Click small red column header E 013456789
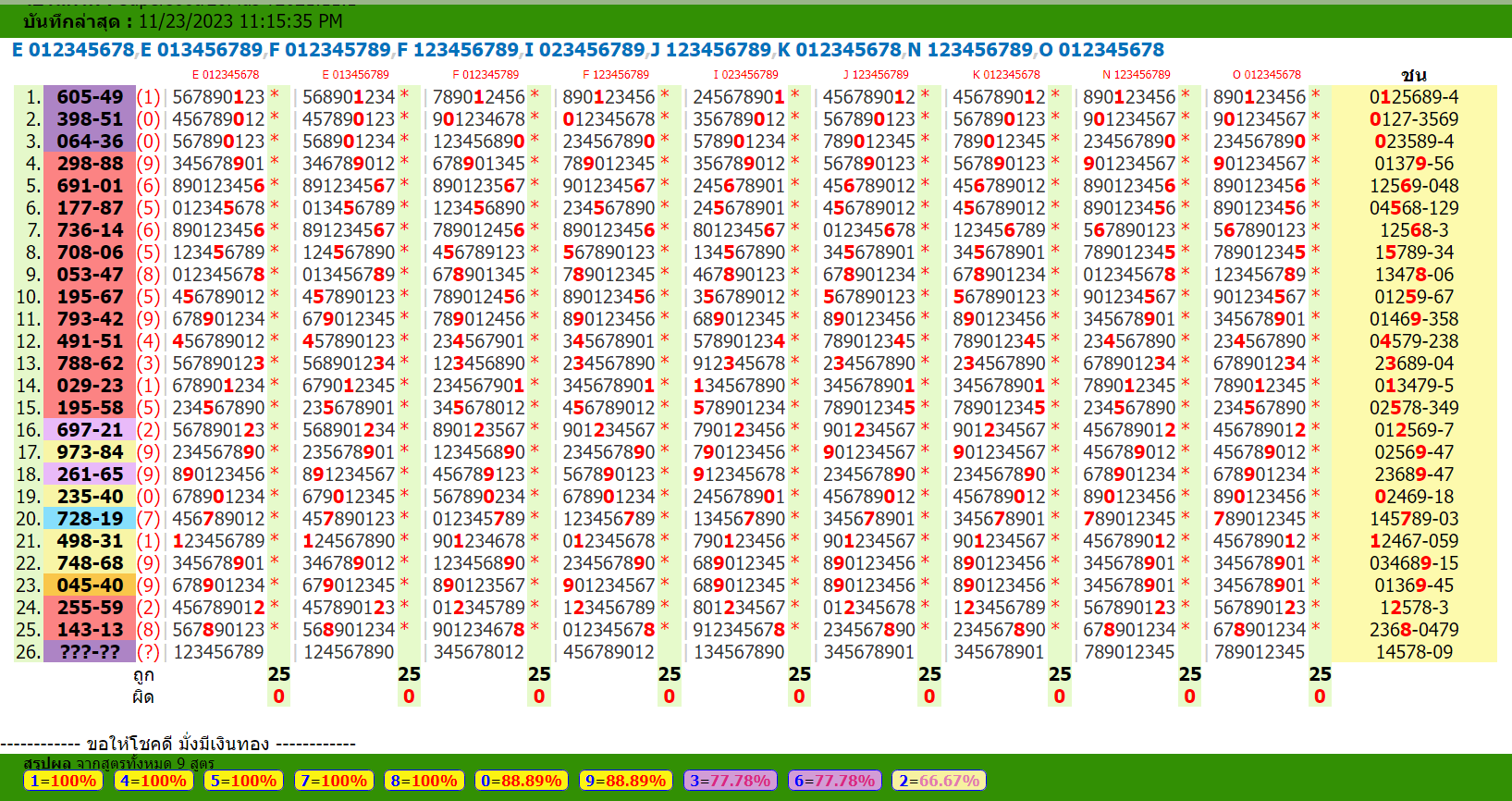This screenshot has width=1512, height=801. tap(356, 75)
